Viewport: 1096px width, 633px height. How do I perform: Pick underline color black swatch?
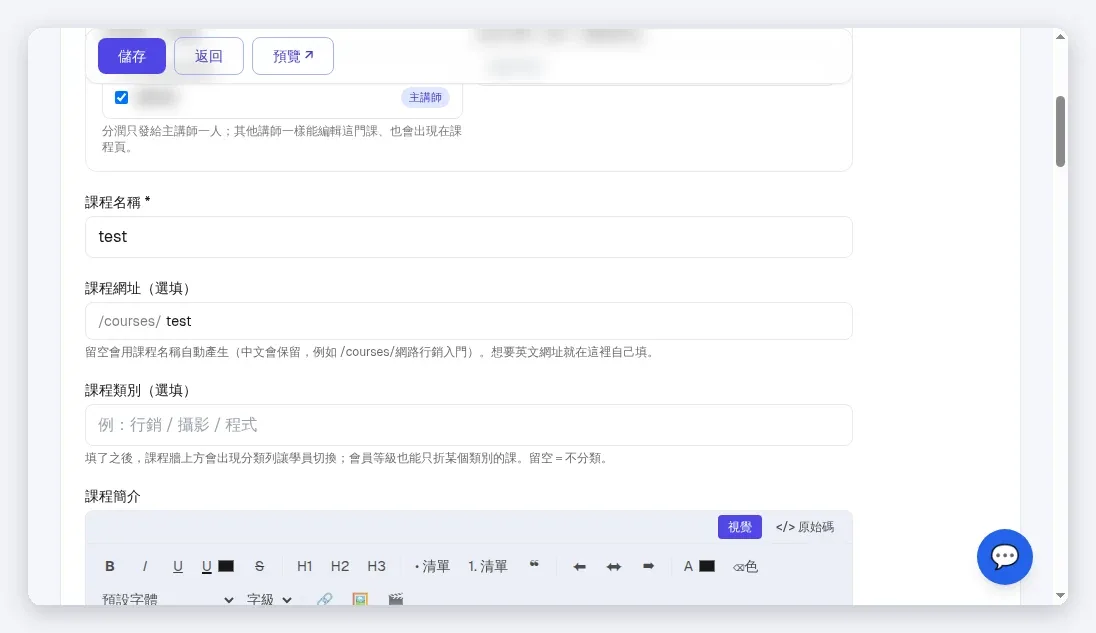[226, 567]
